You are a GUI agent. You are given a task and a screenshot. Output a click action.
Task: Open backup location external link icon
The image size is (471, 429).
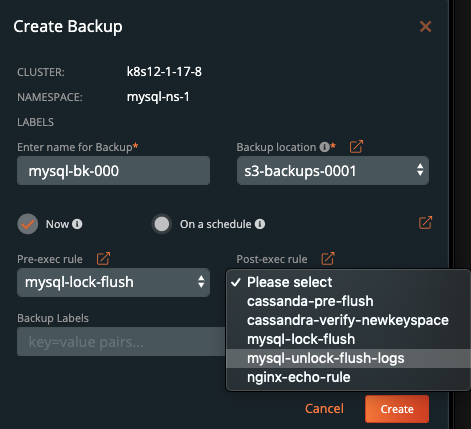pos(356,147)
